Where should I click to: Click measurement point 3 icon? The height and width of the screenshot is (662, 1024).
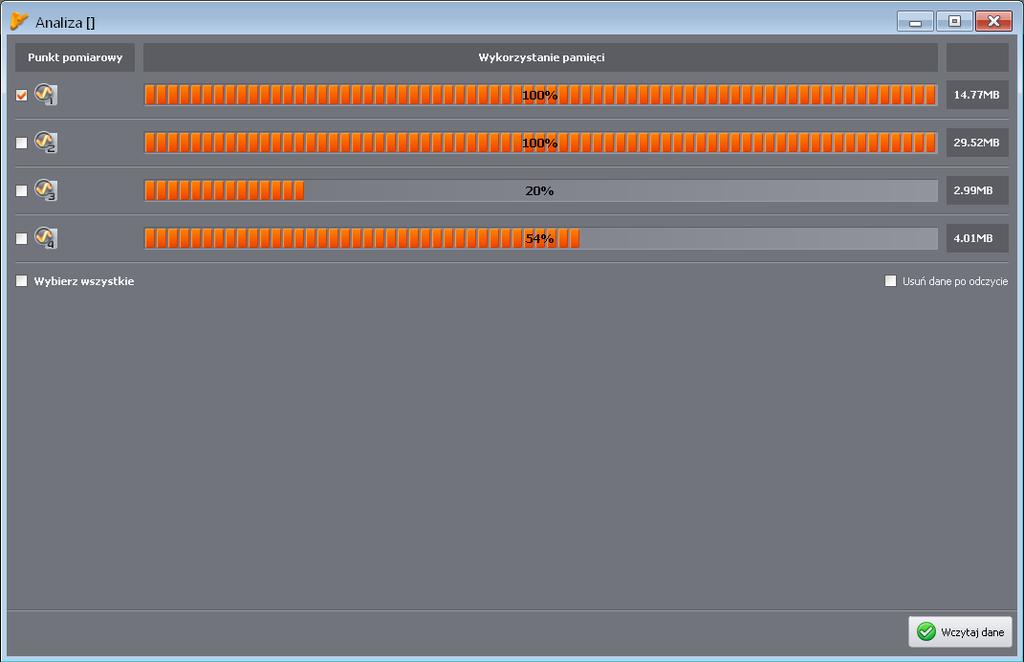[x=46, y=190]
